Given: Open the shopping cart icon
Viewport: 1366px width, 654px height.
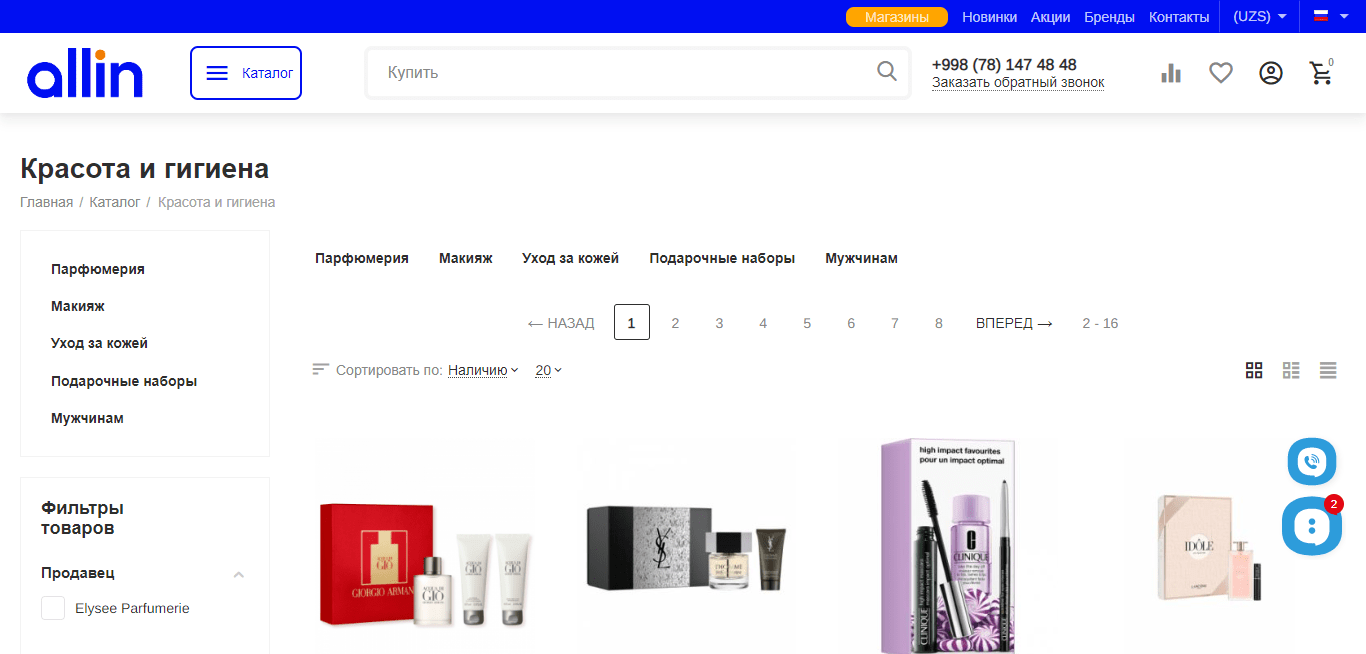Looking at the screenshot, I should tap(1321, 73).
